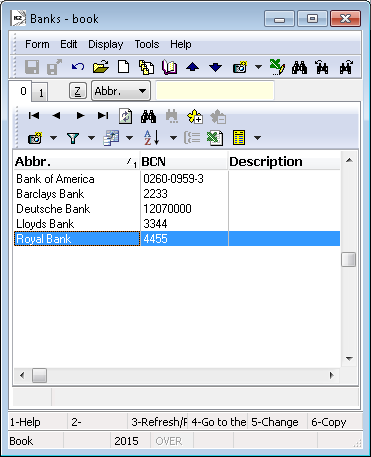Viewport: 371px width, 457px height.
Task: Click the 1-Help function key button
Action: click(38, 422)
